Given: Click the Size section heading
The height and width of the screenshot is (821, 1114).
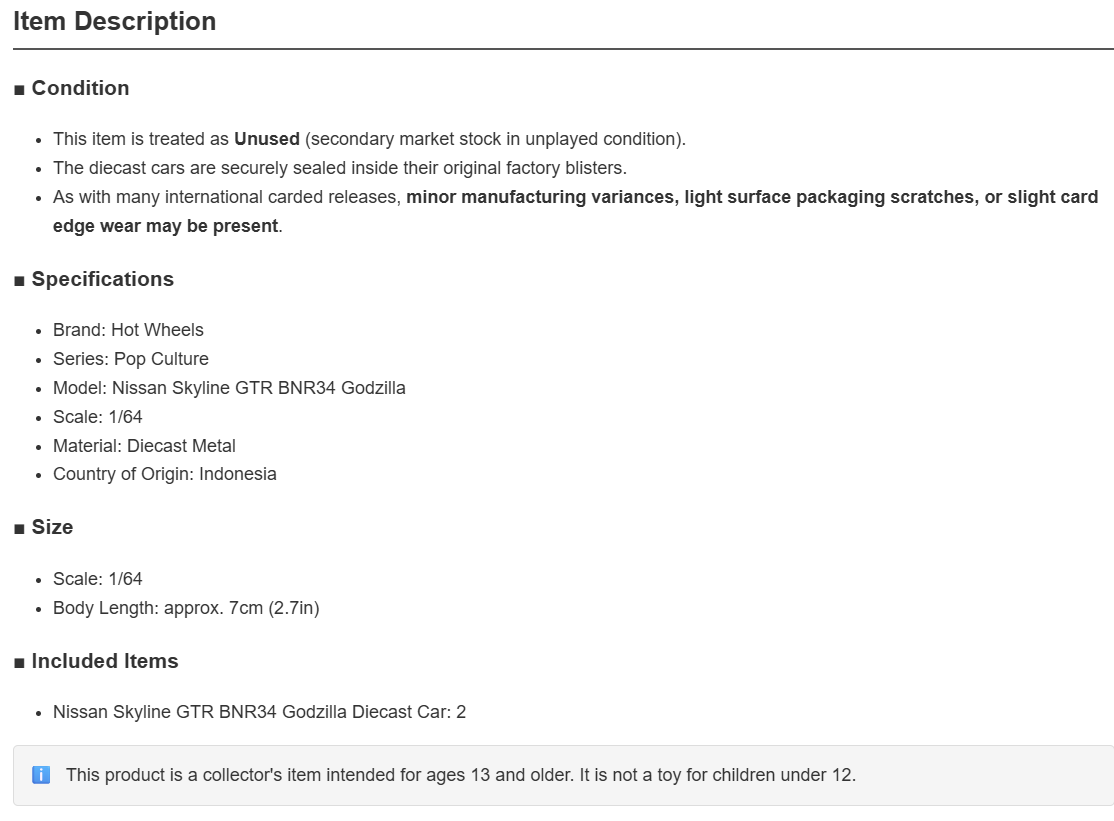Looking at the screenshot, I should (x=52, y=527).
